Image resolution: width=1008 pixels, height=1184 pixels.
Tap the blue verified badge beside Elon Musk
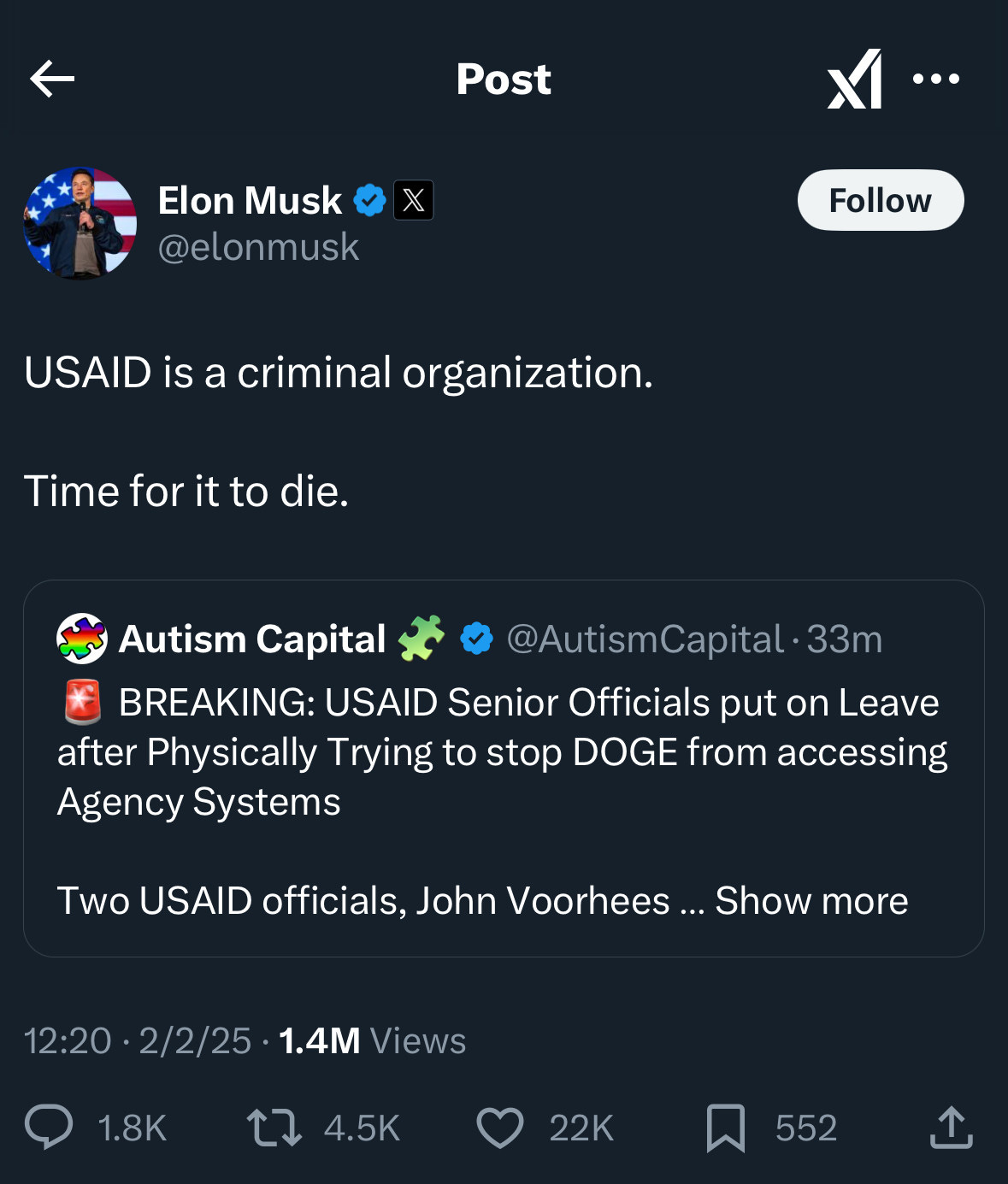369,201
